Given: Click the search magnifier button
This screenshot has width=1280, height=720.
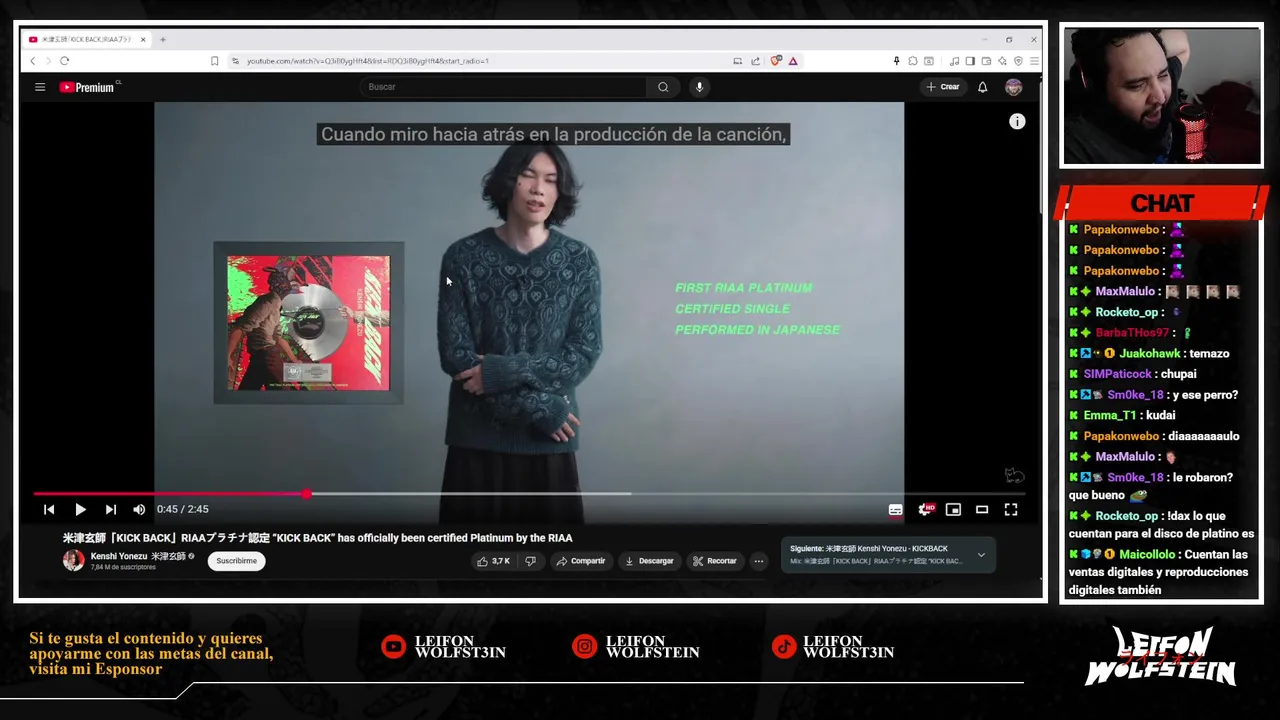Looking at the screenshot, I should pos(663,87).
